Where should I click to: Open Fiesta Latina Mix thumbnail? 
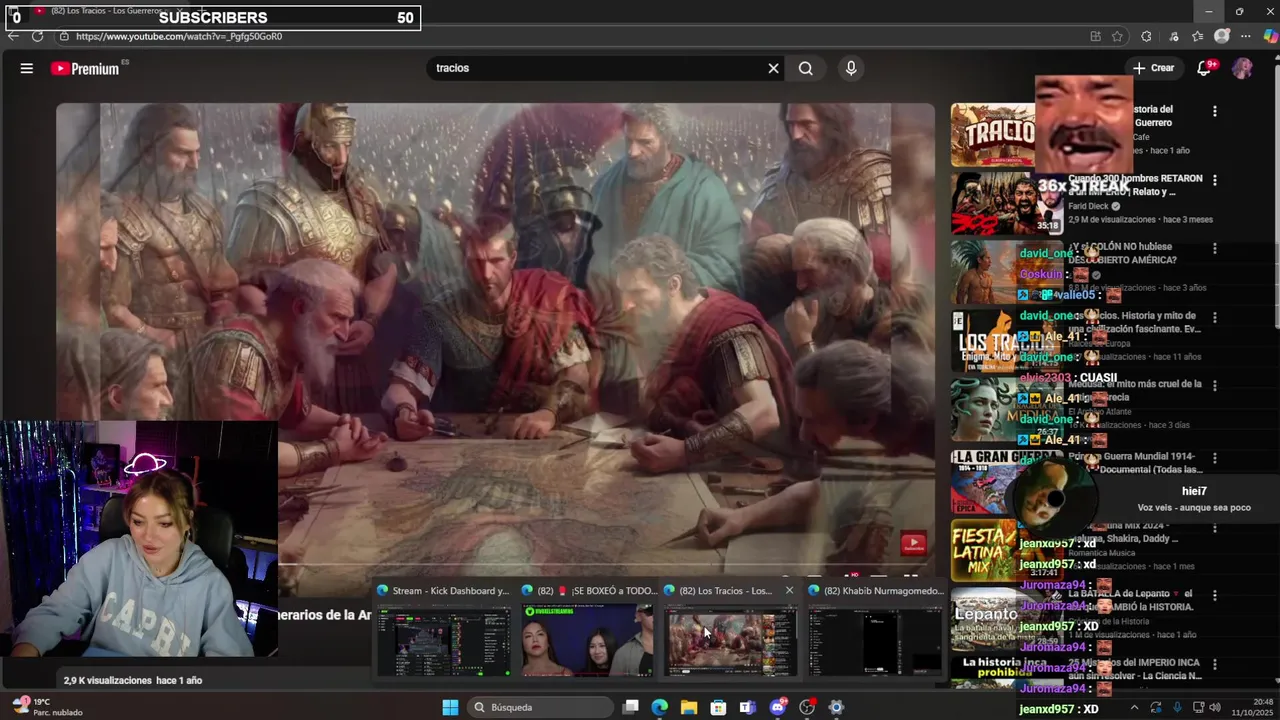(1006, 549)
